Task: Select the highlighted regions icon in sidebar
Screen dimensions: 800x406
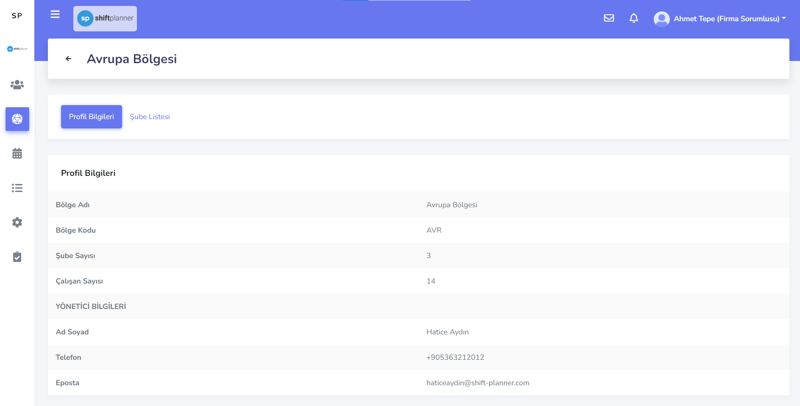Action: [17, 119]
